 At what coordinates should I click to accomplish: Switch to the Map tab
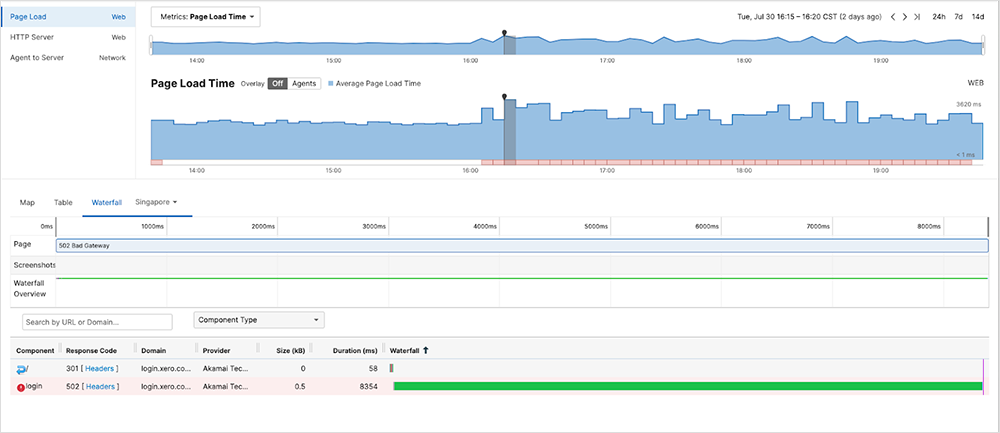(x=27, y=202)
